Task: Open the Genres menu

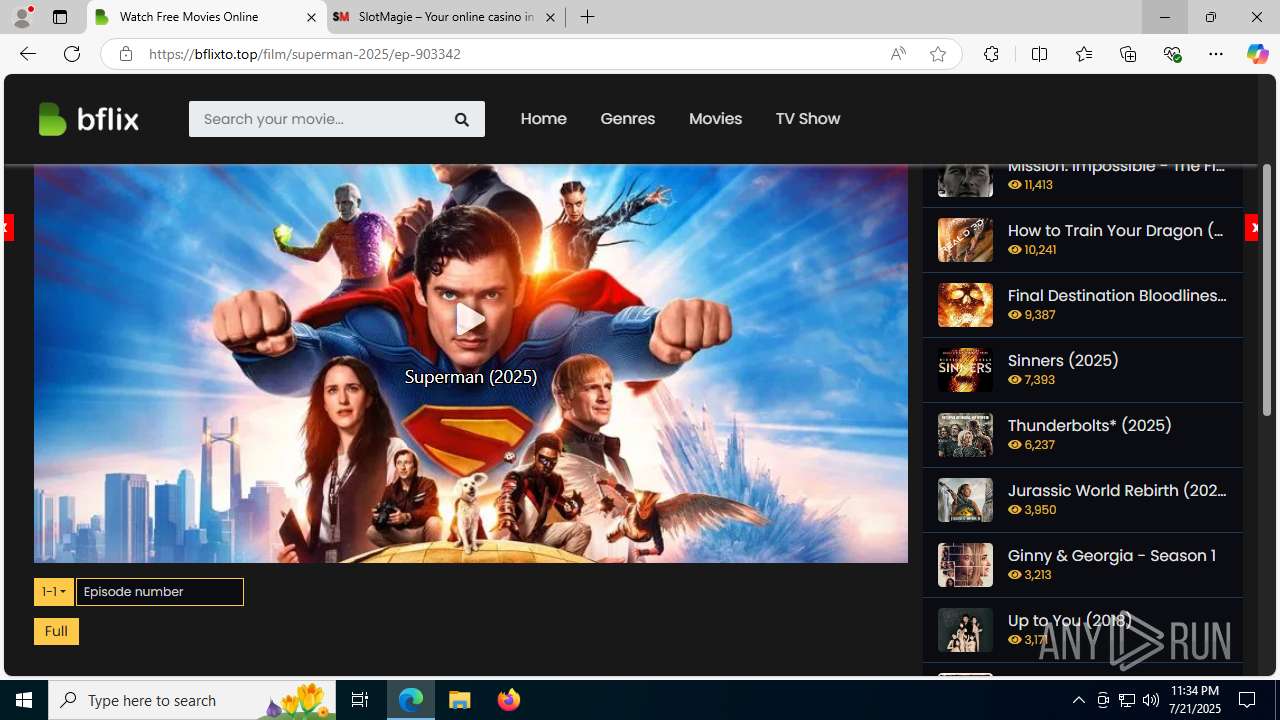Action: point(627,119)
